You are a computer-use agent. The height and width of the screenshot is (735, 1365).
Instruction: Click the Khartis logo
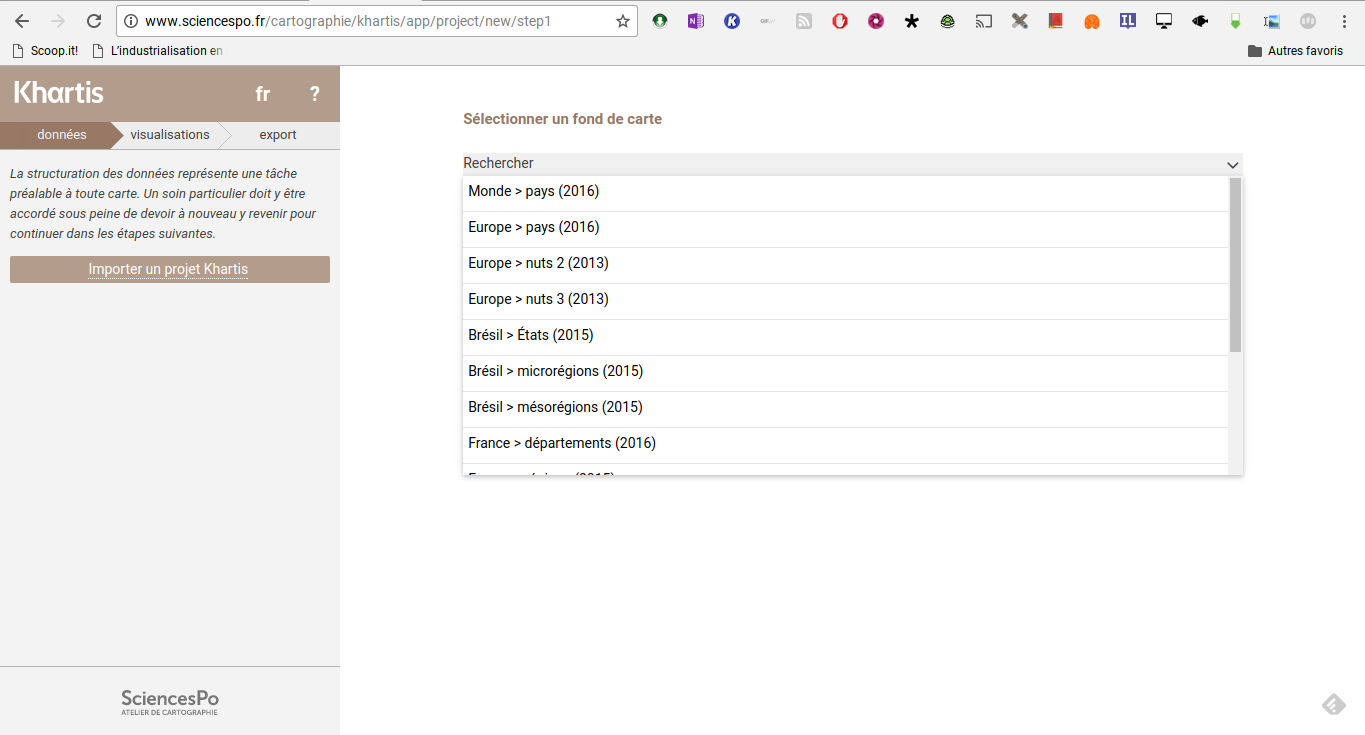(58, 93)
